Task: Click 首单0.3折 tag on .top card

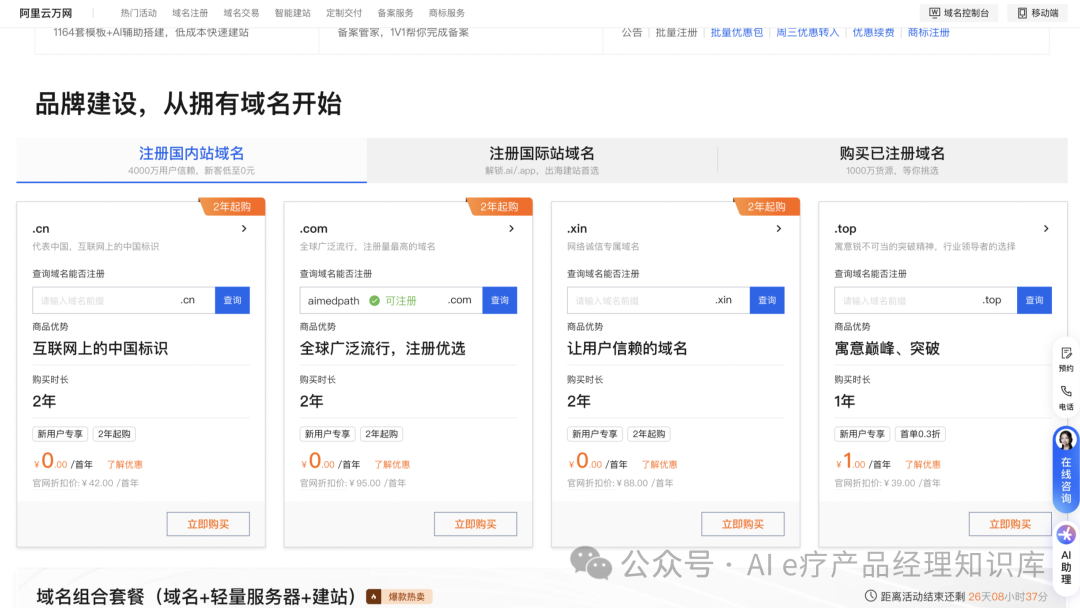Action: (x=920, y=434)
